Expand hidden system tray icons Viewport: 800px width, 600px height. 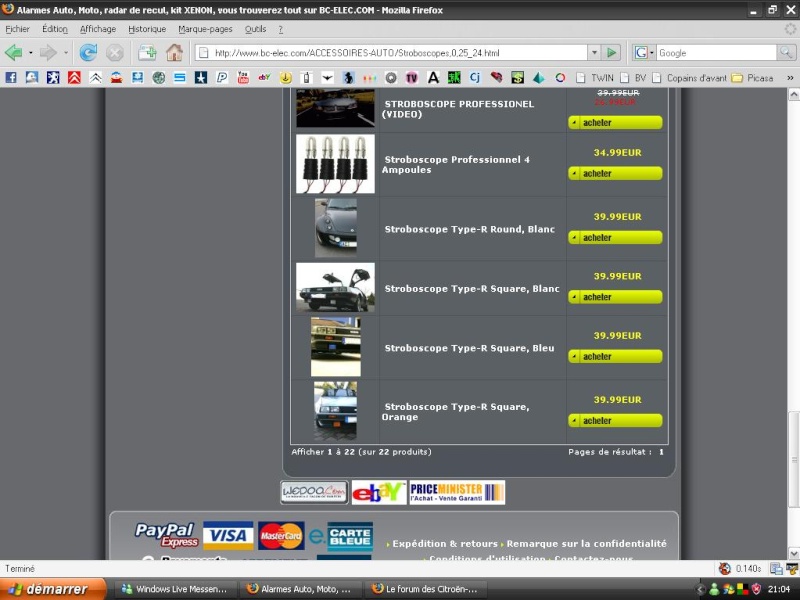[701, 590]
